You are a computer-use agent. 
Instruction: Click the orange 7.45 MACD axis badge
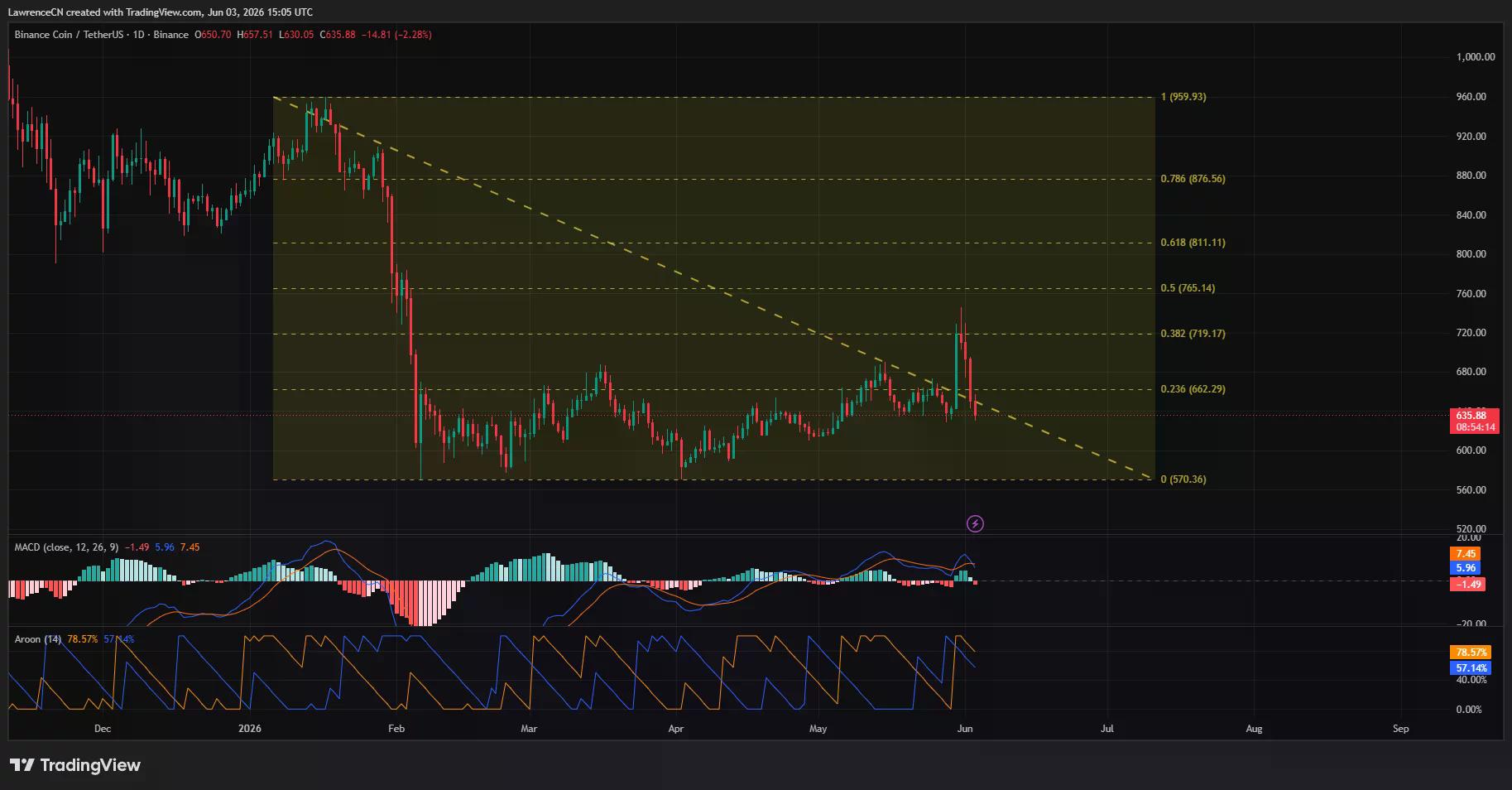pyautogui.click(x=1466, y=554)
